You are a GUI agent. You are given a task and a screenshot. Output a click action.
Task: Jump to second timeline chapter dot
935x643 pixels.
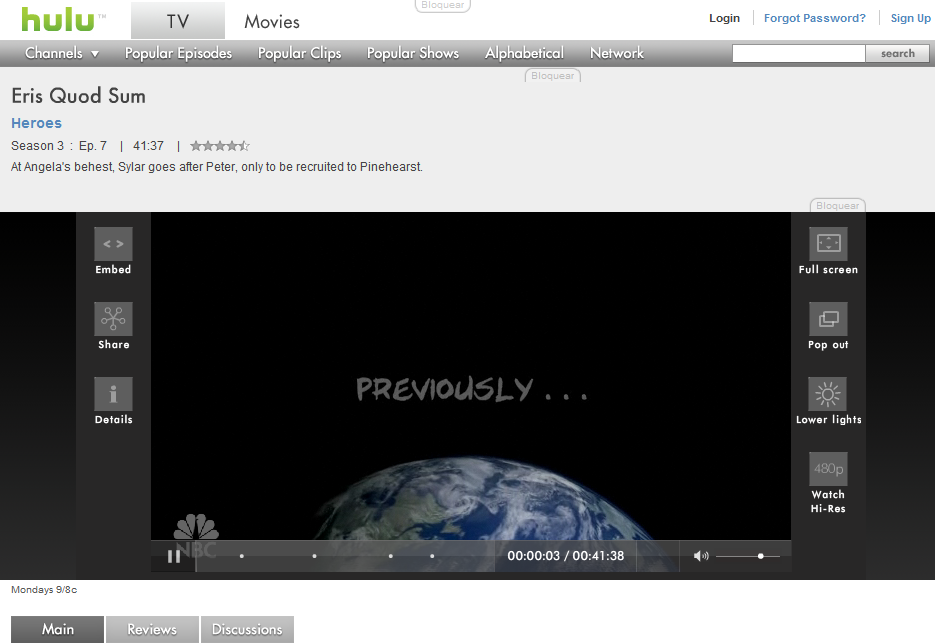(x=314, y=556)
